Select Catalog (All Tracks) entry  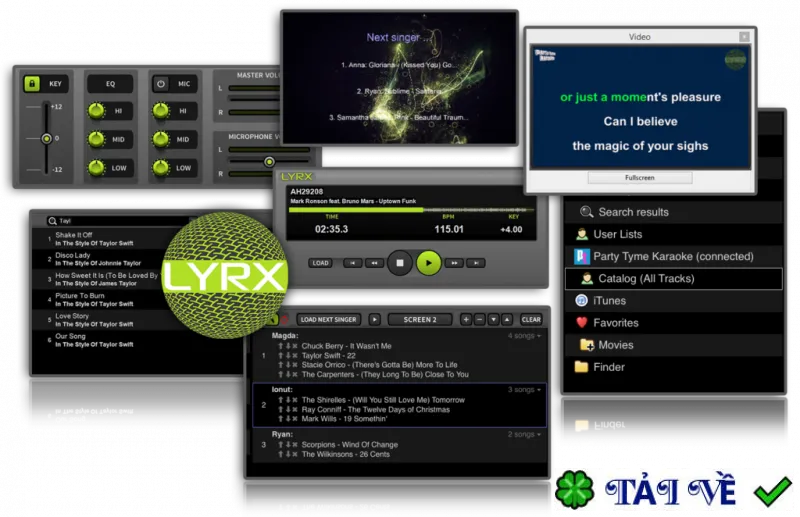coord(673,279)
